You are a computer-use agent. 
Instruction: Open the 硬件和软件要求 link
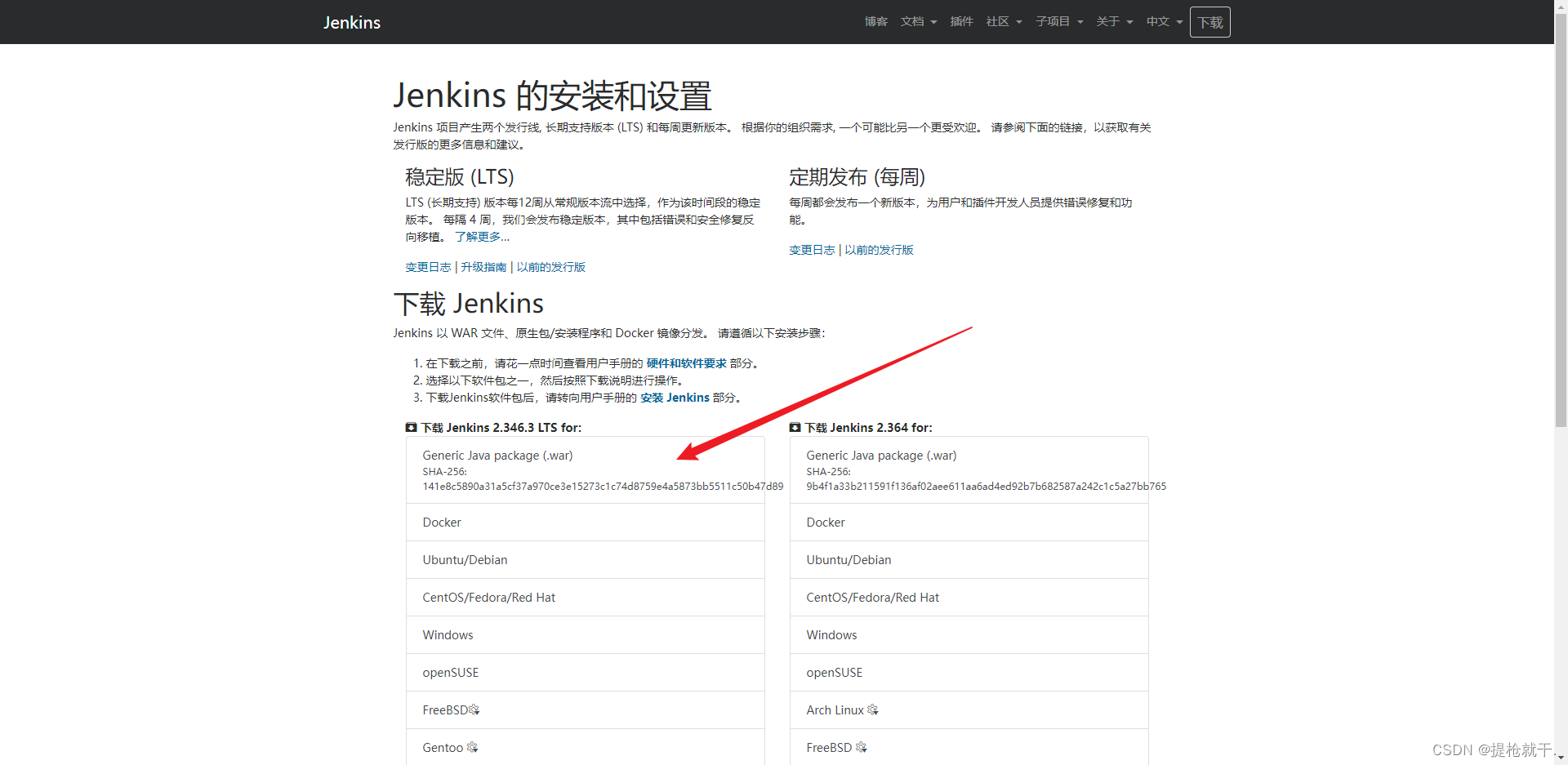click(687, 363)
